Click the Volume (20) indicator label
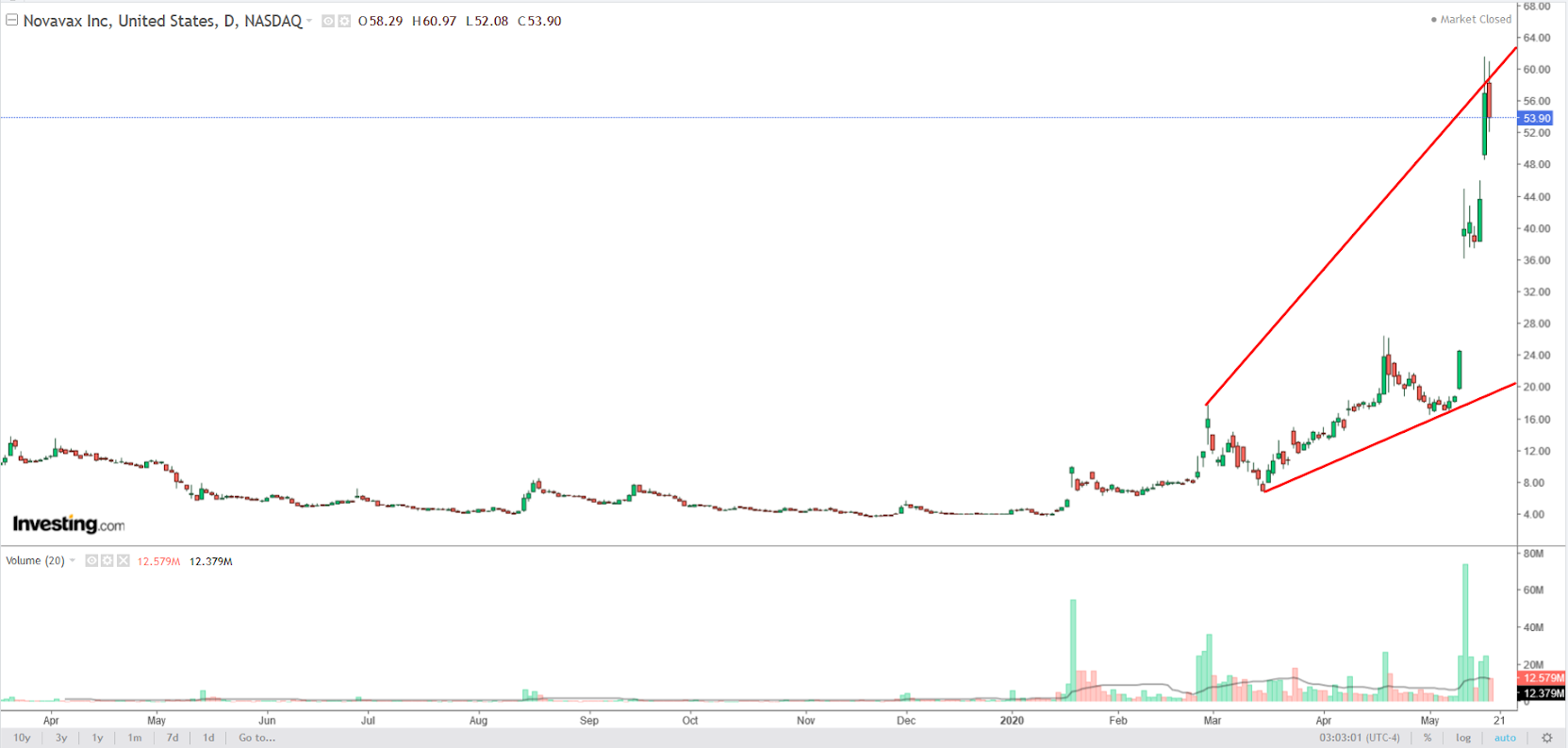1568x748 pixels. 35,560
